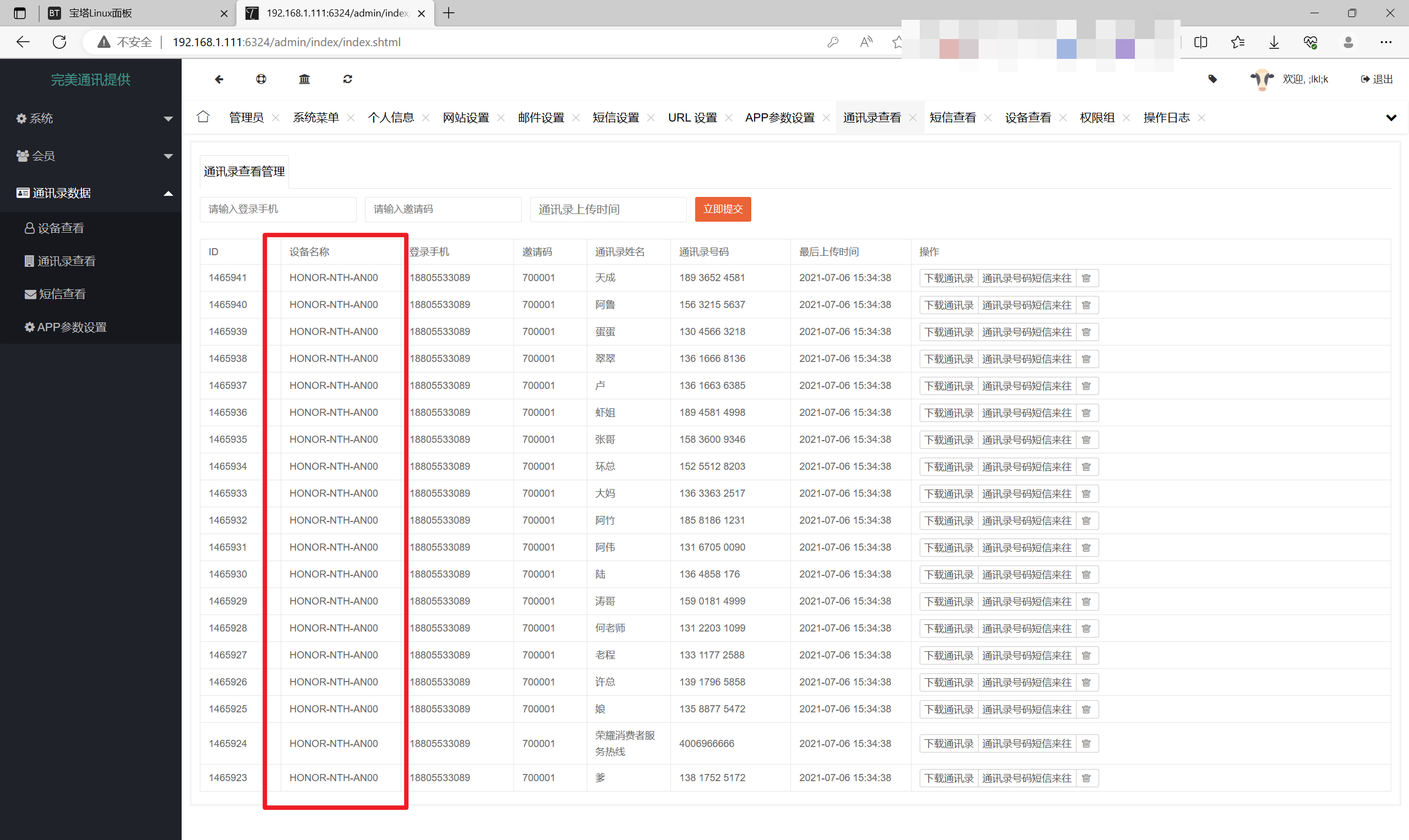Close the 操作日志 tab
The width and height of the screenshot is (1409, 840).
tap(1202, 118)
